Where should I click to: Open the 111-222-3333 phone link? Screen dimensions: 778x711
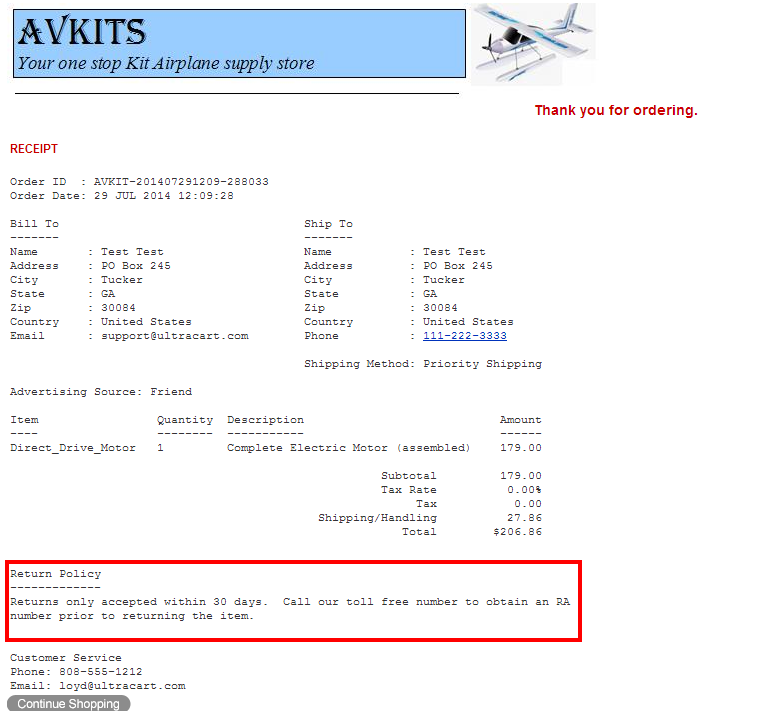464,336
